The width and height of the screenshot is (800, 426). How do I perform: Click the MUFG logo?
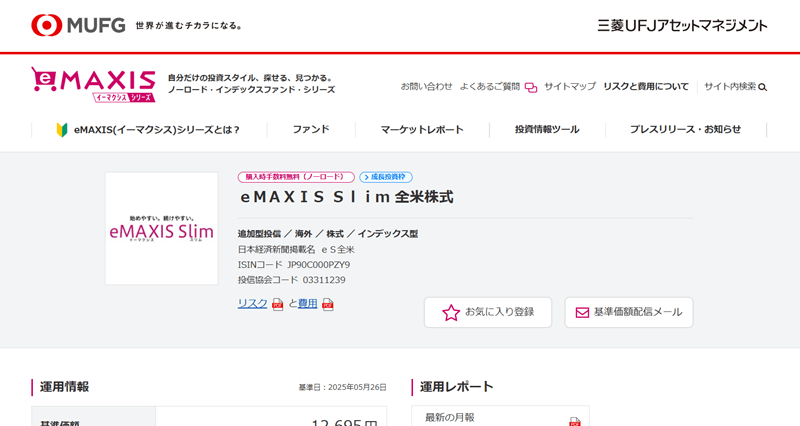click(78, 25)
